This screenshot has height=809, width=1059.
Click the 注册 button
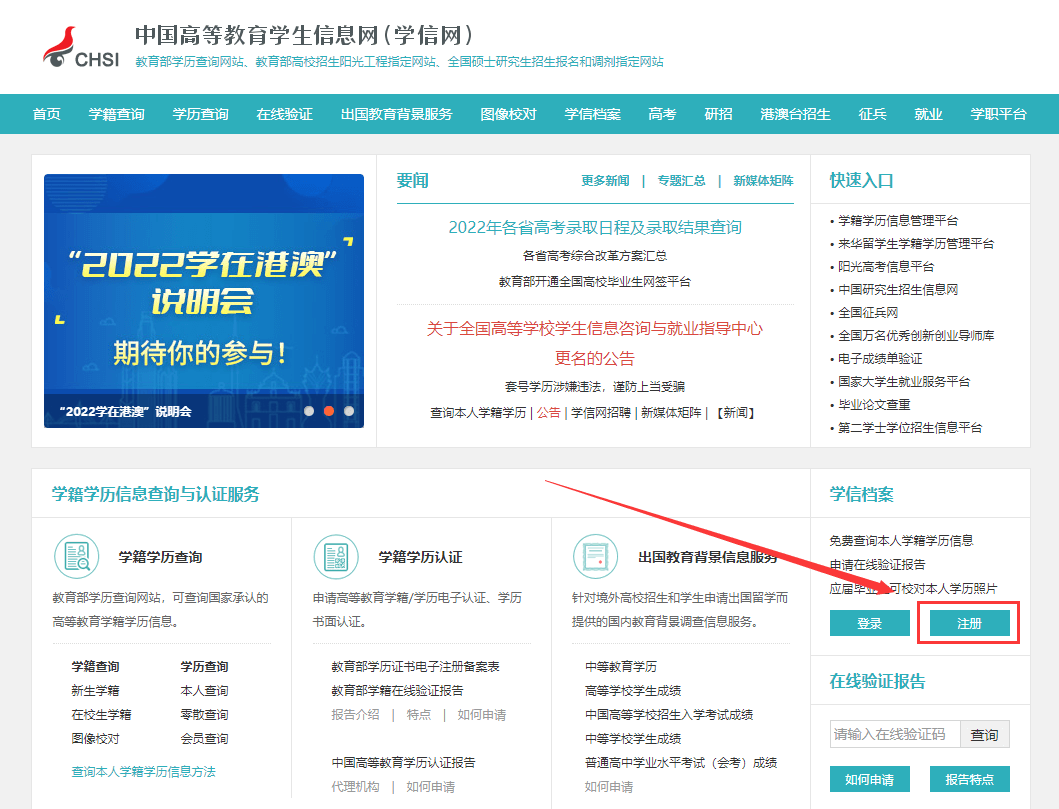[969, 623]
